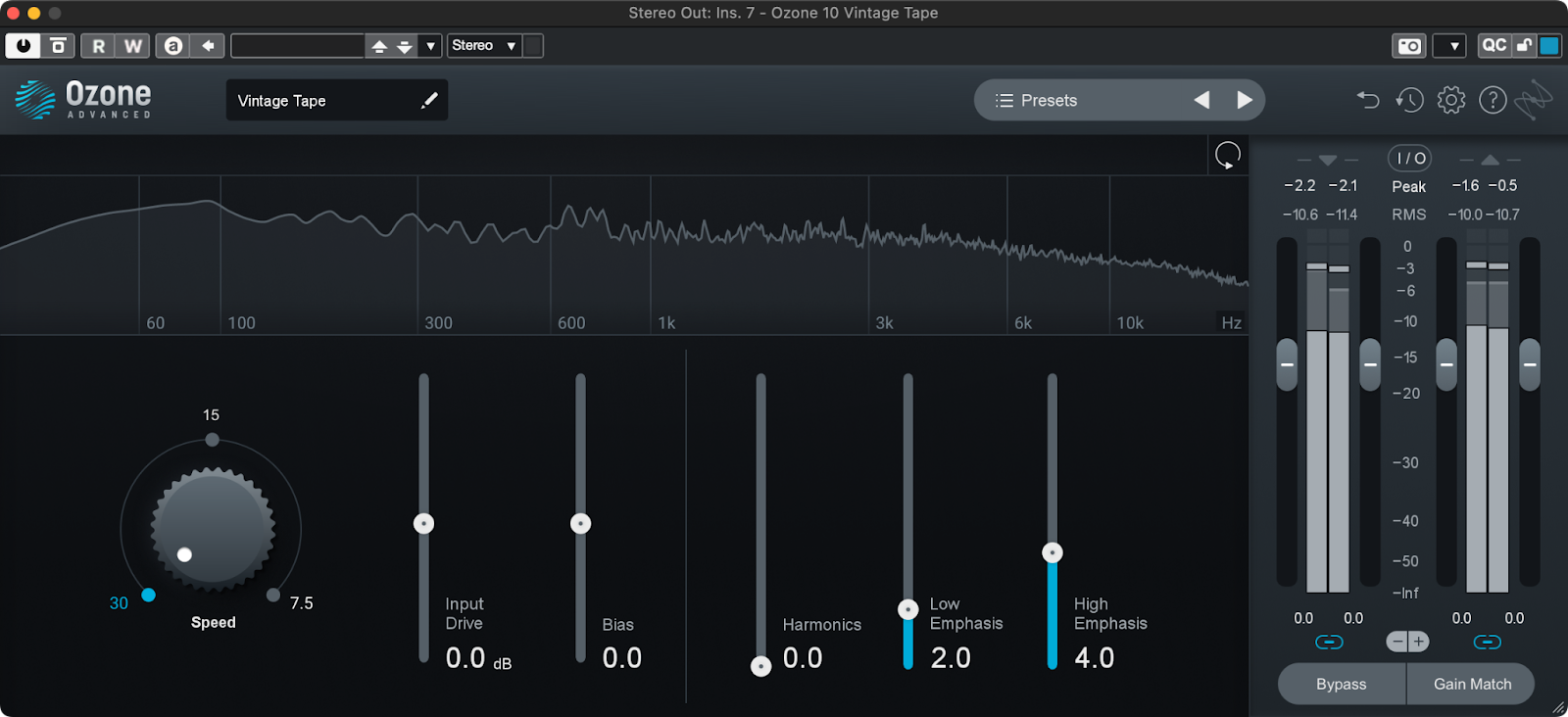1568x717 pixels.
Task: Click the bypass-to-off square icon
Action: pos(58,45)
